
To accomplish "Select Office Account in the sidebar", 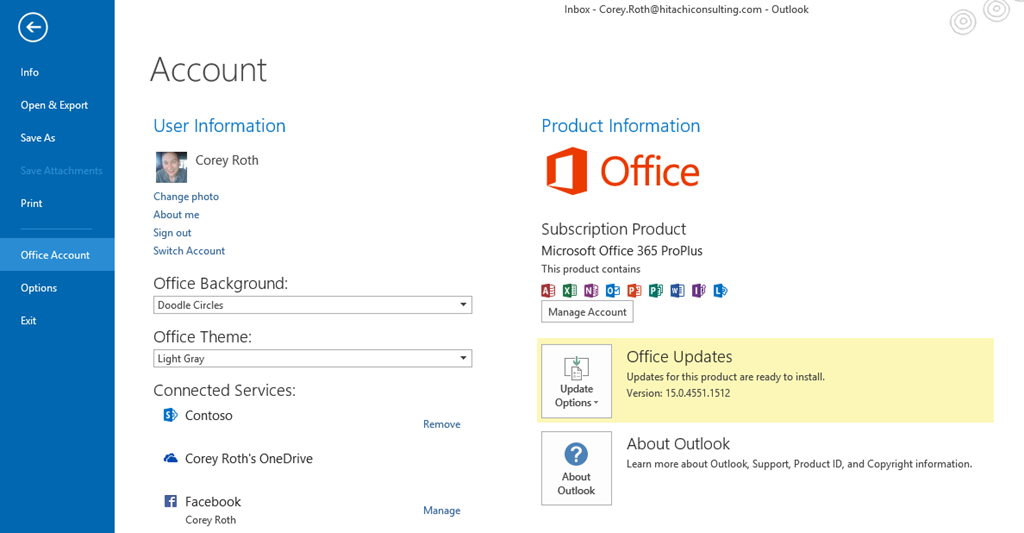I will point(57,255).
